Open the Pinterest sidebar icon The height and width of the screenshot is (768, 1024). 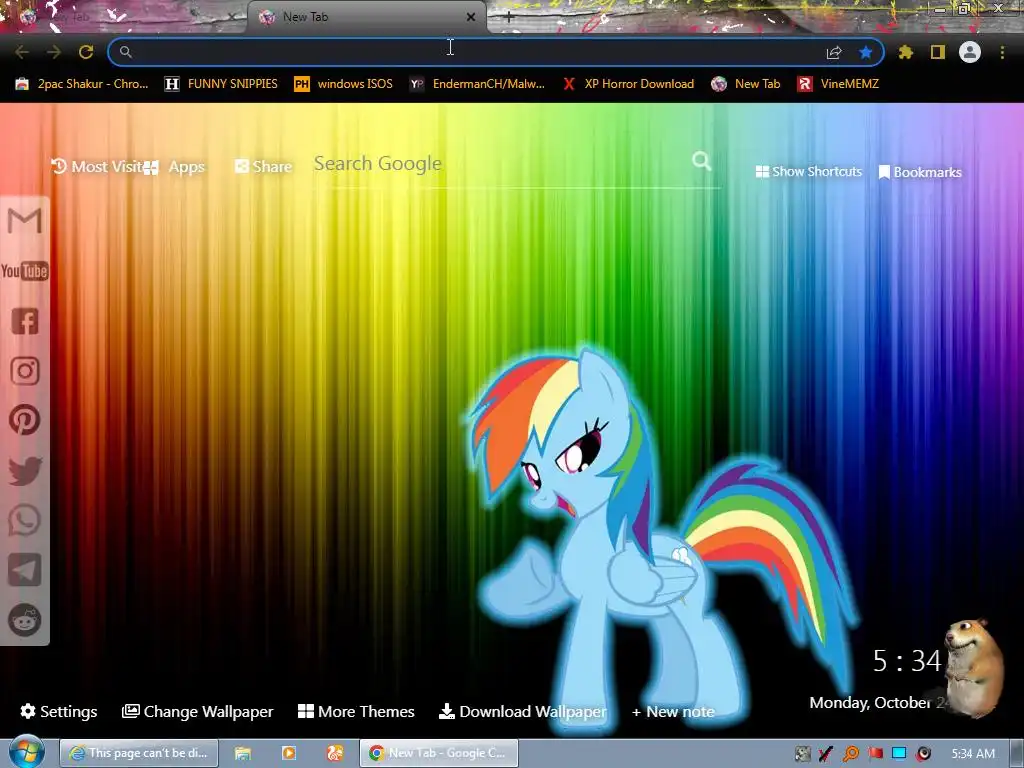tap(25, 420)
